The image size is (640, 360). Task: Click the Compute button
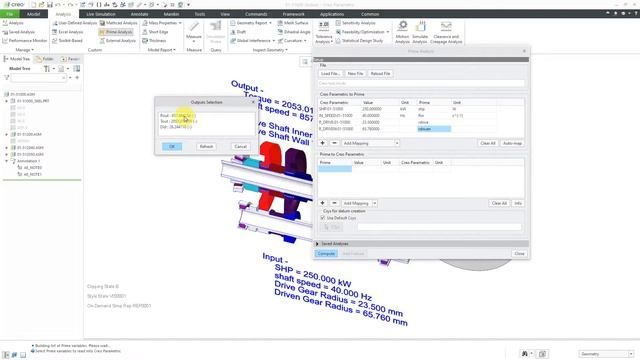pyautogui.click(x=326, y=253)
